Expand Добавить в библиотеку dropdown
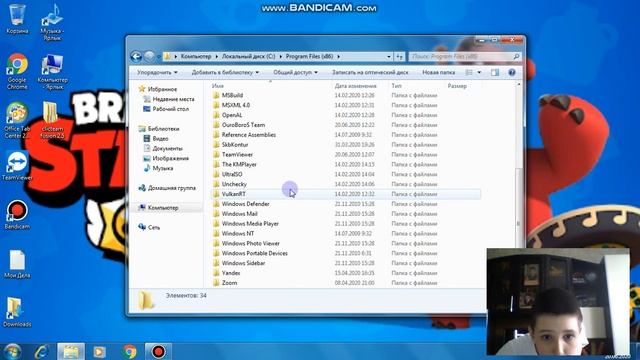The image size is (640, 360). [x=225, y=72]
